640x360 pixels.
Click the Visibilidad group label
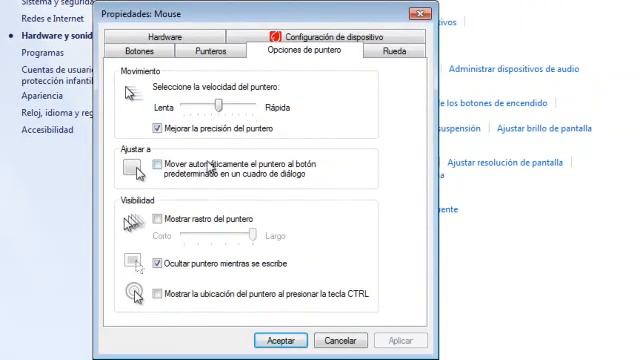(x=138, y=200)
